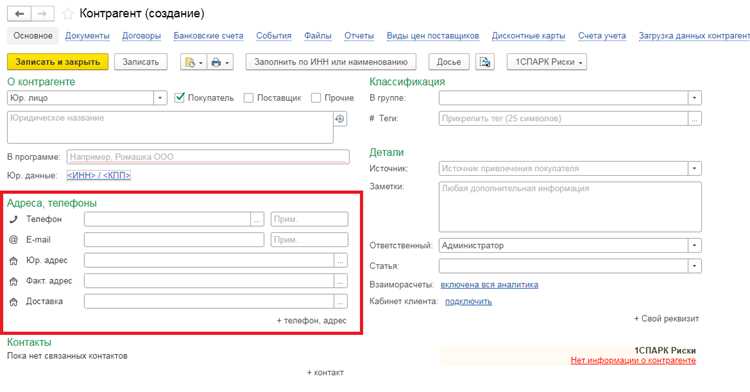Open the Юр. адрес ellipsis button
The width and height of the screenshot is (750, 392).
[x=340, y=261]
